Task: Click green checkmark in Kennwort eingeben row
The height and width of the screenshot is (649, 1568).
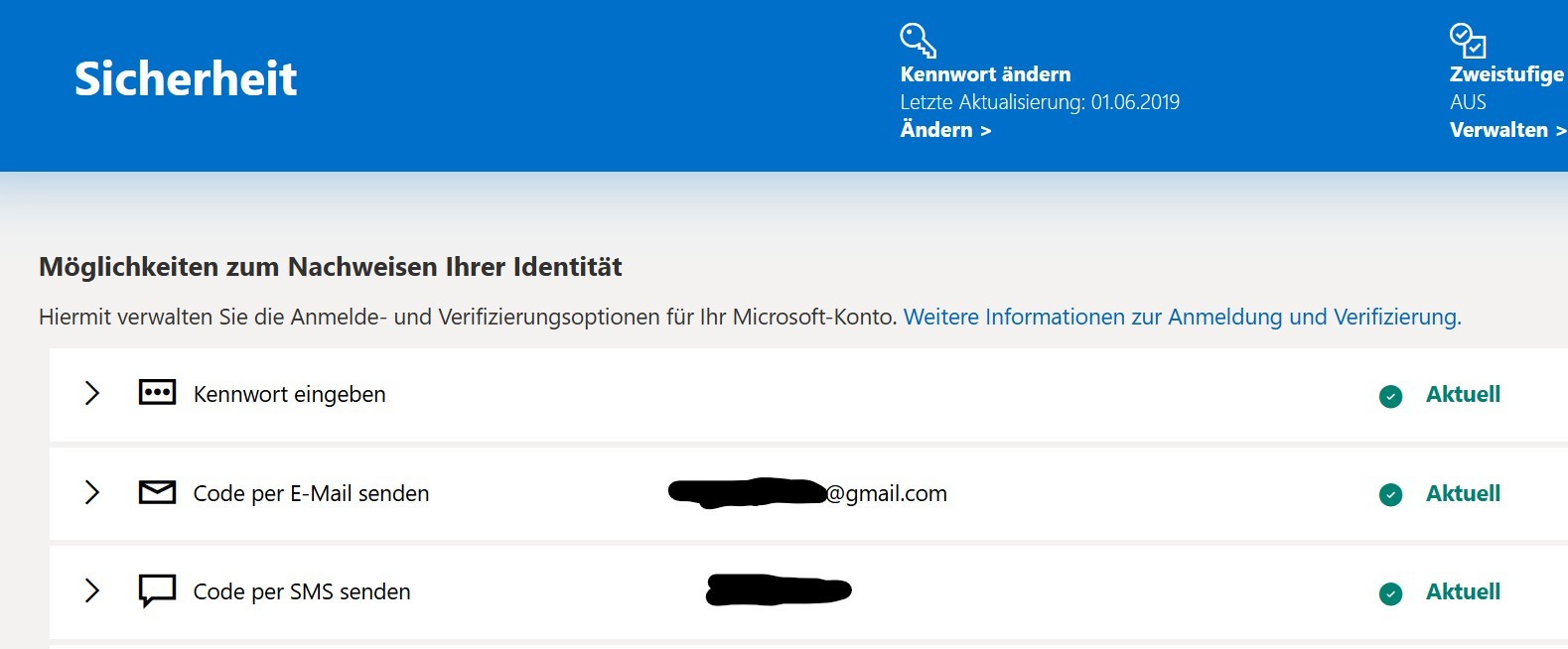Action: (1390, 396)
